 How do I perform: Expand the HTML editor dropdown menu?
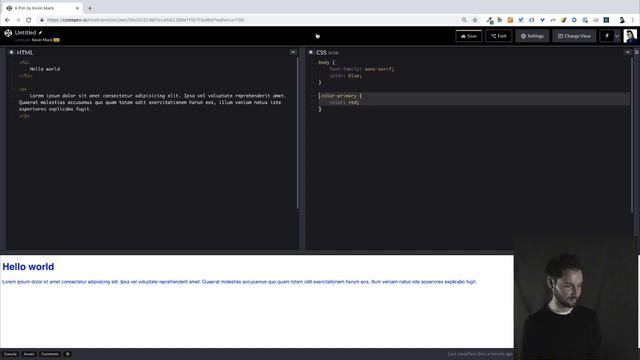pyautogui.click(x=293, y=52)
